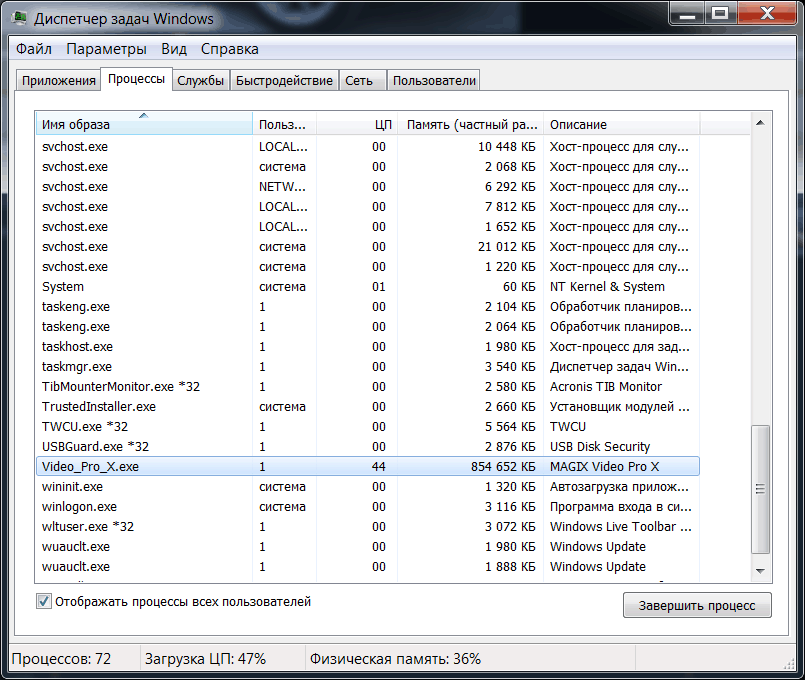The image size is (805, 680).
Task: Select the wltuser.exe *32 process
Action: click(368, 527)
